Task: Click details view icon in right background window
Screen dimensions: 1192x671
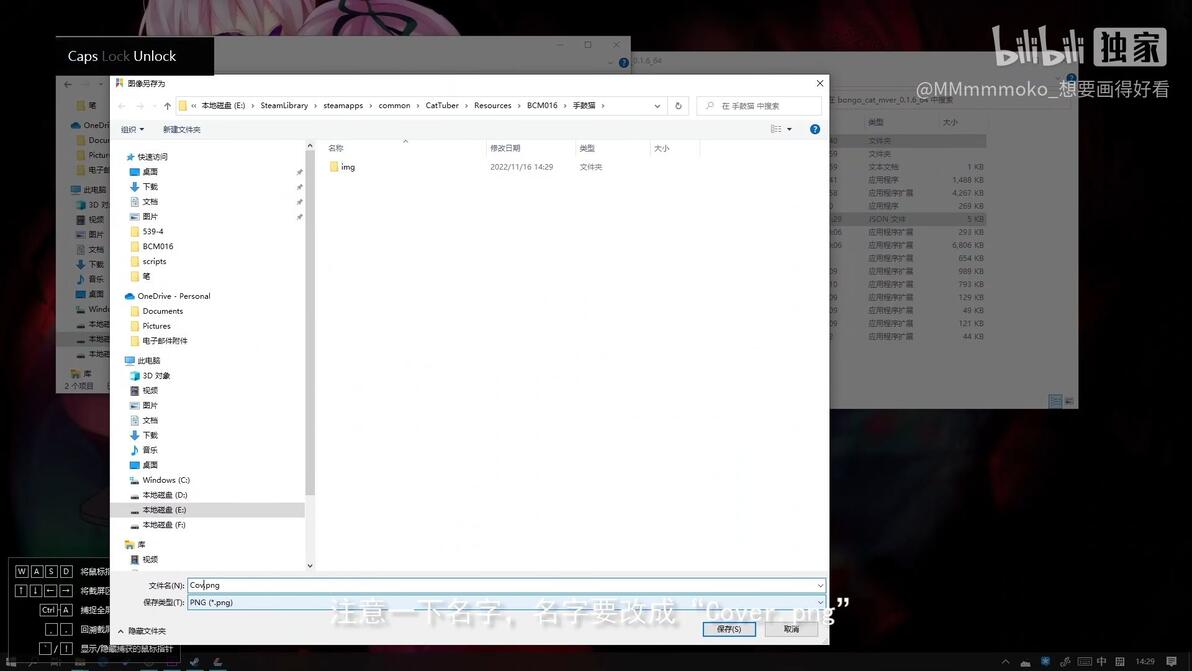Action: pos(1054,400)
